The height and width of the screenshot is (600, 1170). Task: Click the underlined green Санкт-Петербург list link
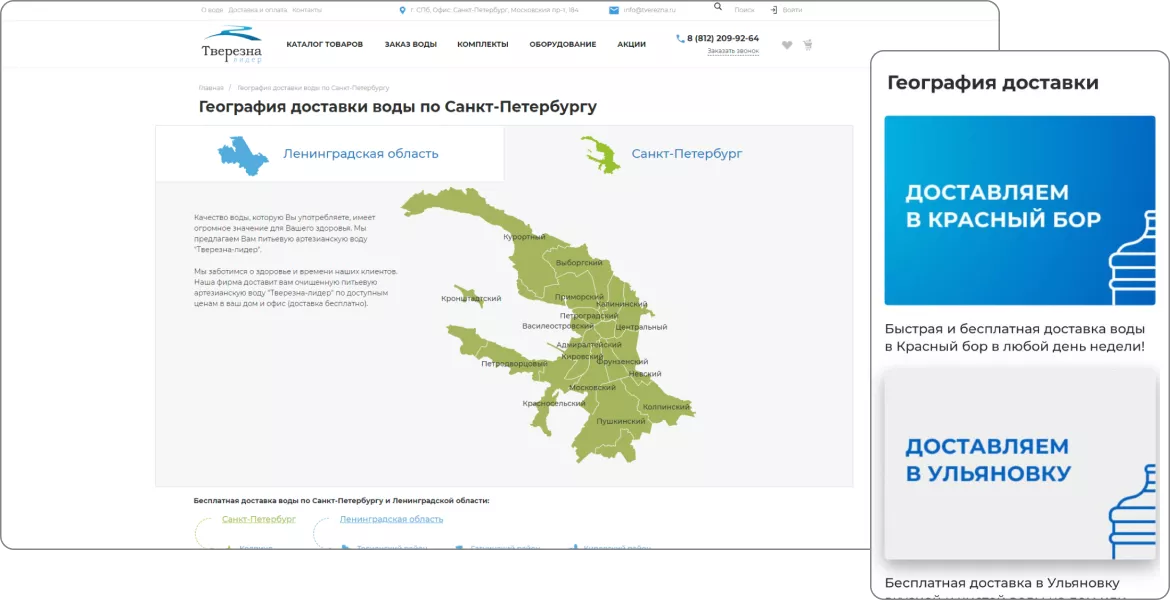tap(259, 519)
